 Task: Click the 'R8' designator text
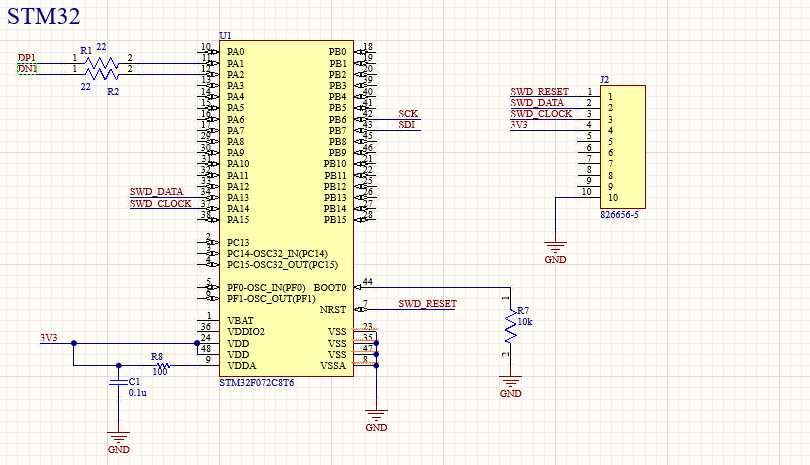point(157,356)
